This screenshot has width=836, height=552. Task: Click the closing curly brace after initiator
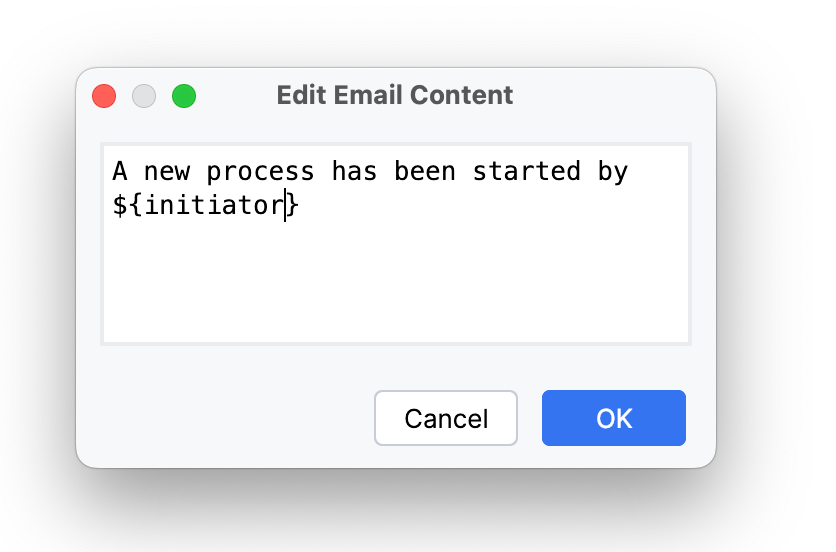[292, 207]
